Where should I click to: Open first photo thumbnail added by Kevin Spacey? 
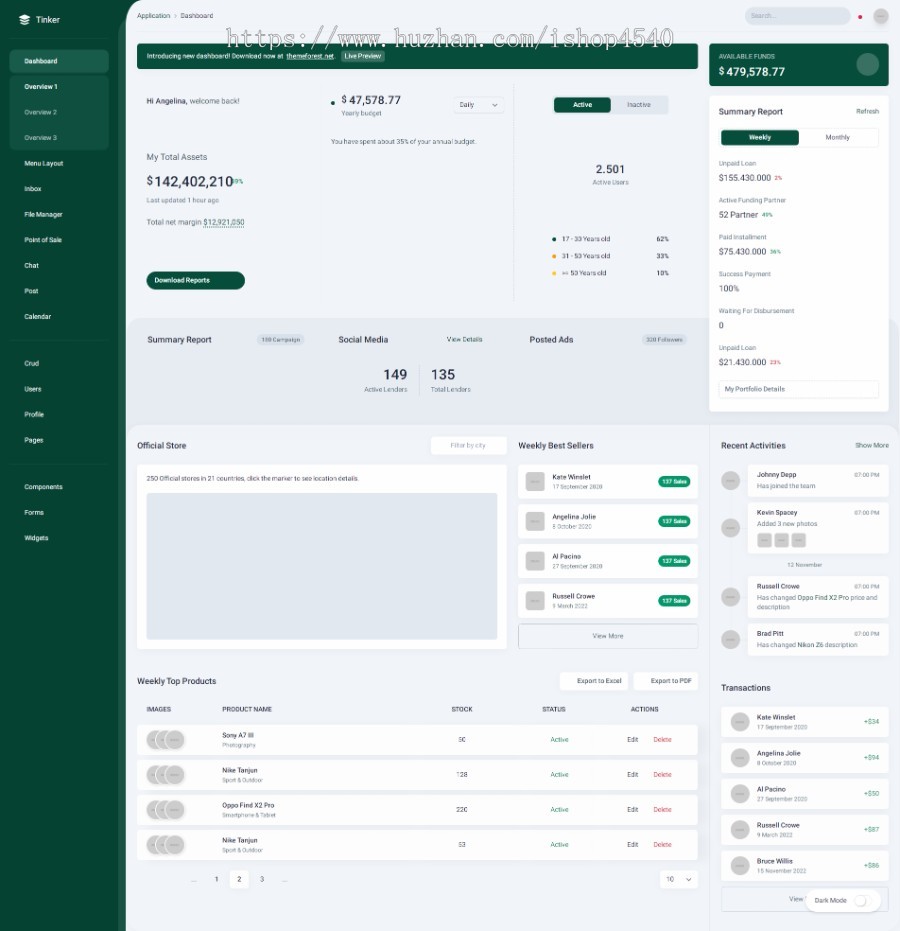coord(764,540)
